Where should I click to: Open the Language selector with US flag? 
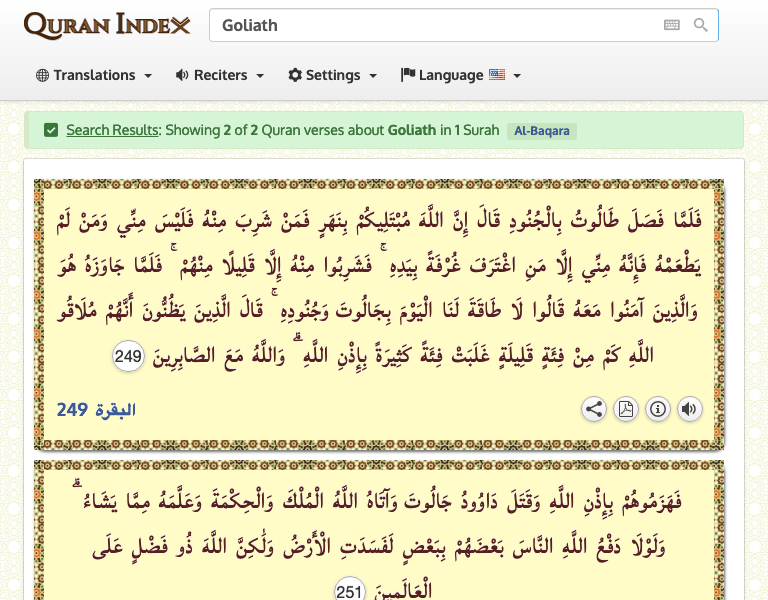[460, 75]
